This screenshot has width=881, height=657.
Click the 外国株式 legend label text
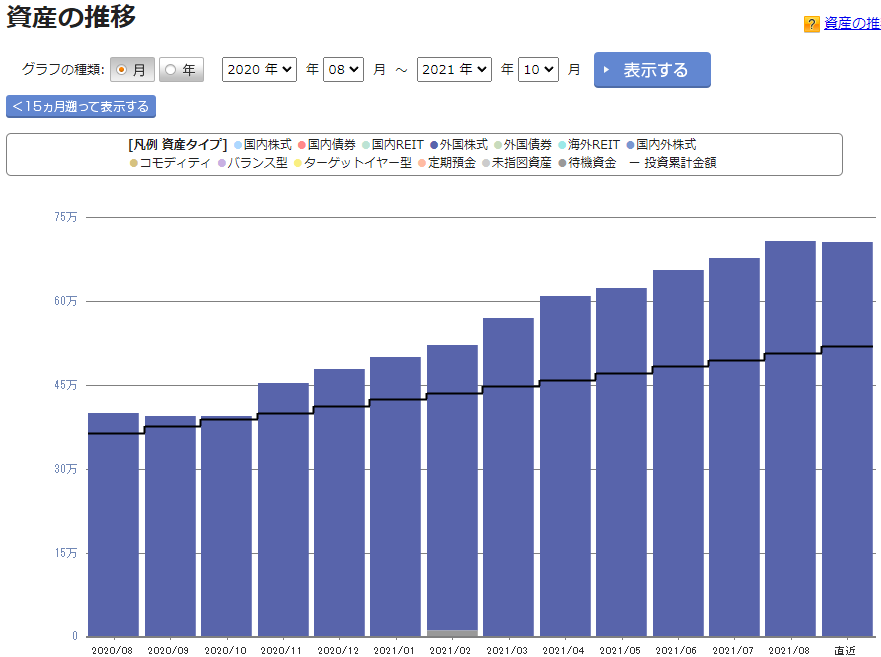point(464,145)
